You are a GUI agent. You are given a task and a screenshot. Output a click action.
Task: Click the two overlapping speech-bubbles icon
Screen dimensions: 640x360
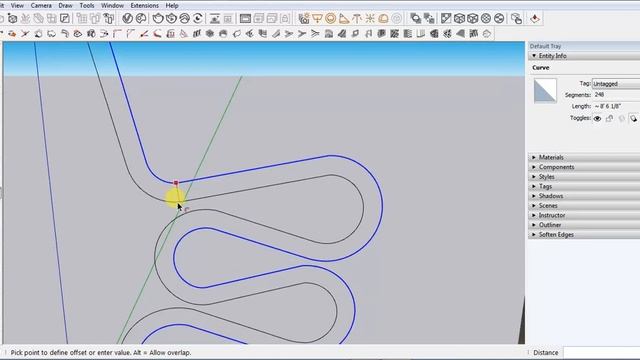tap(416, 18)
